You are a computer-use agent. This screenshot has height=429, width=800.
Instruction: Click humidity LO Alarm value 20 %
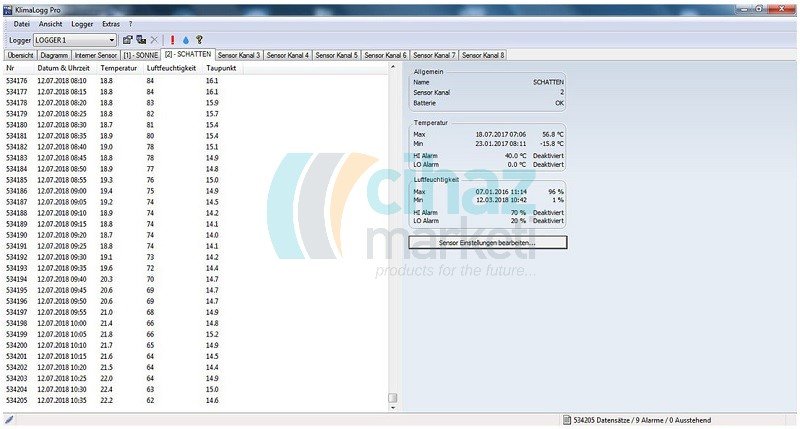tap(518, 220)
